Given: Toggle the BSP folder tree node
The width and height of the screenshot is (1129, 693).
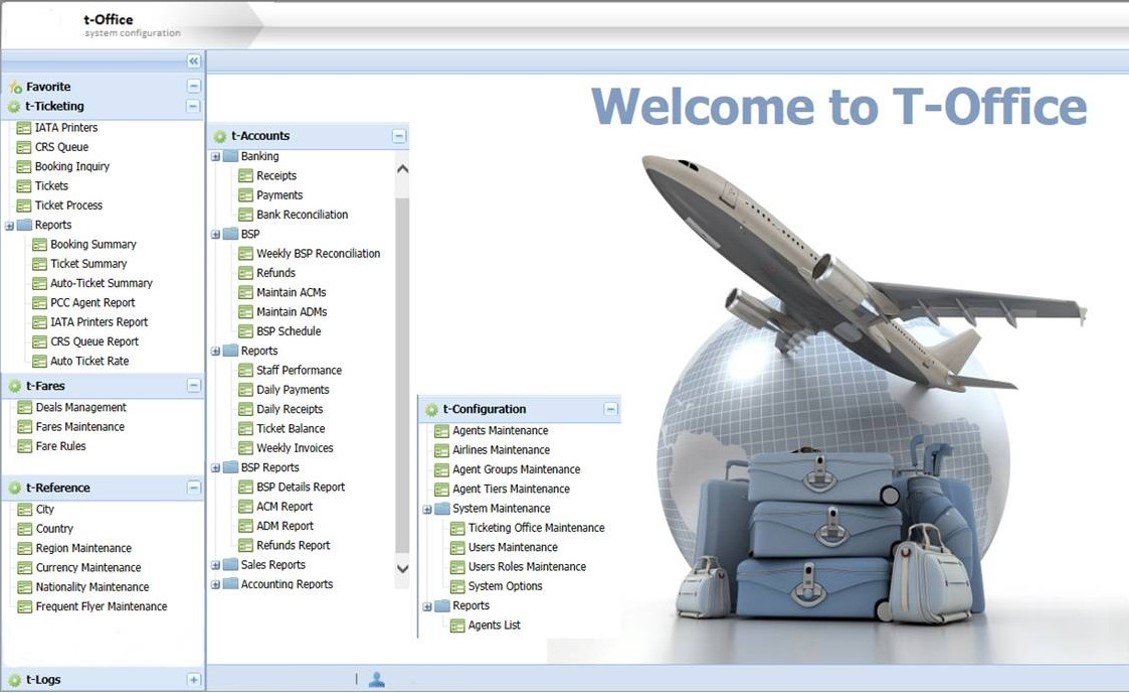Looking at the screenshot, I should pos(215,234).
